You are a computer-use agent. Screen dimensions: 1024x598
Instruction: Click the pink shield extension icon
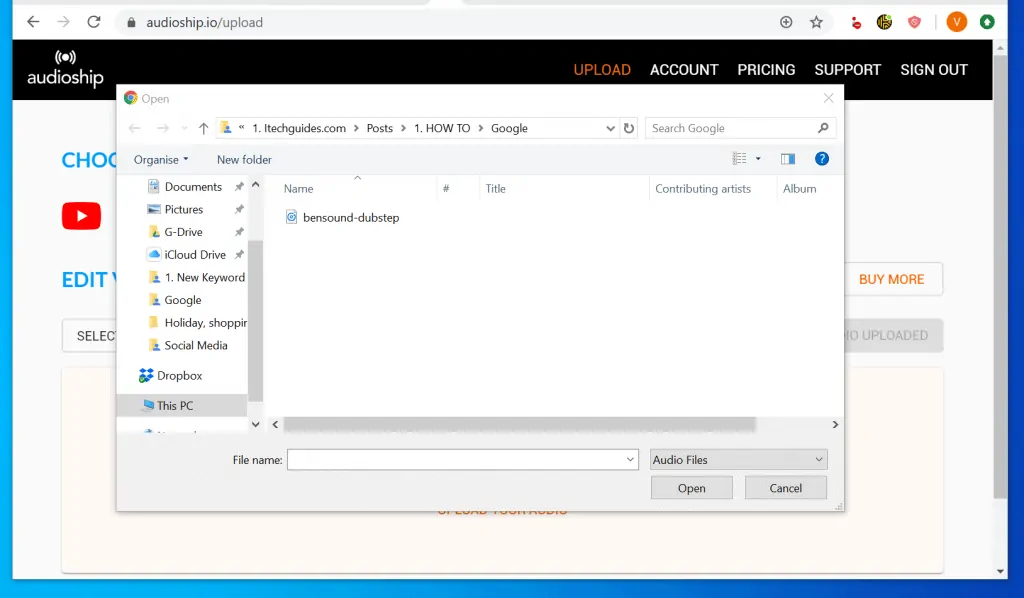point(914,22)
